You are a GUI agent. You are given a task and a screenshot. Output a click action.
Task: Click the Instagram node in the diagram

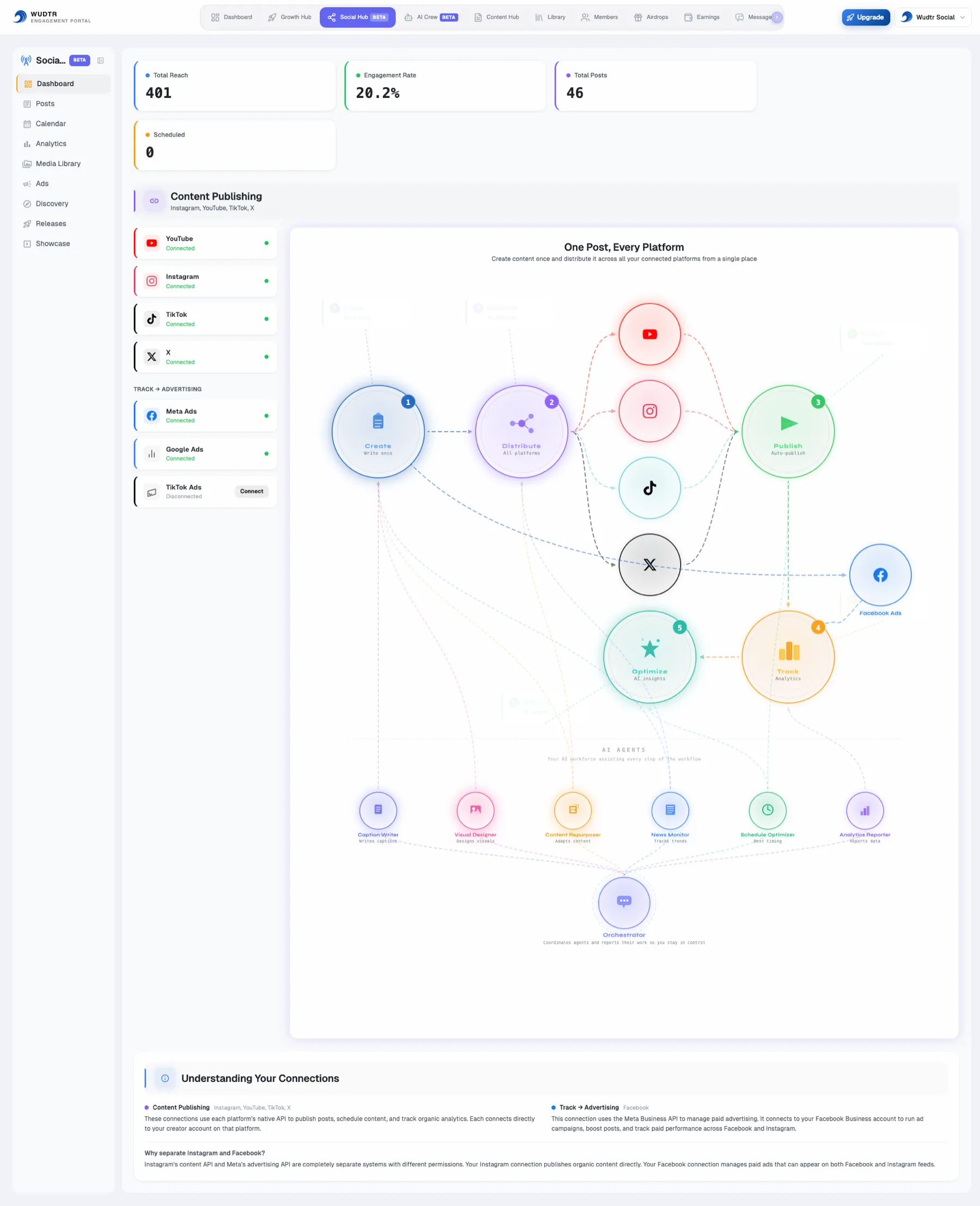[650, 411]
